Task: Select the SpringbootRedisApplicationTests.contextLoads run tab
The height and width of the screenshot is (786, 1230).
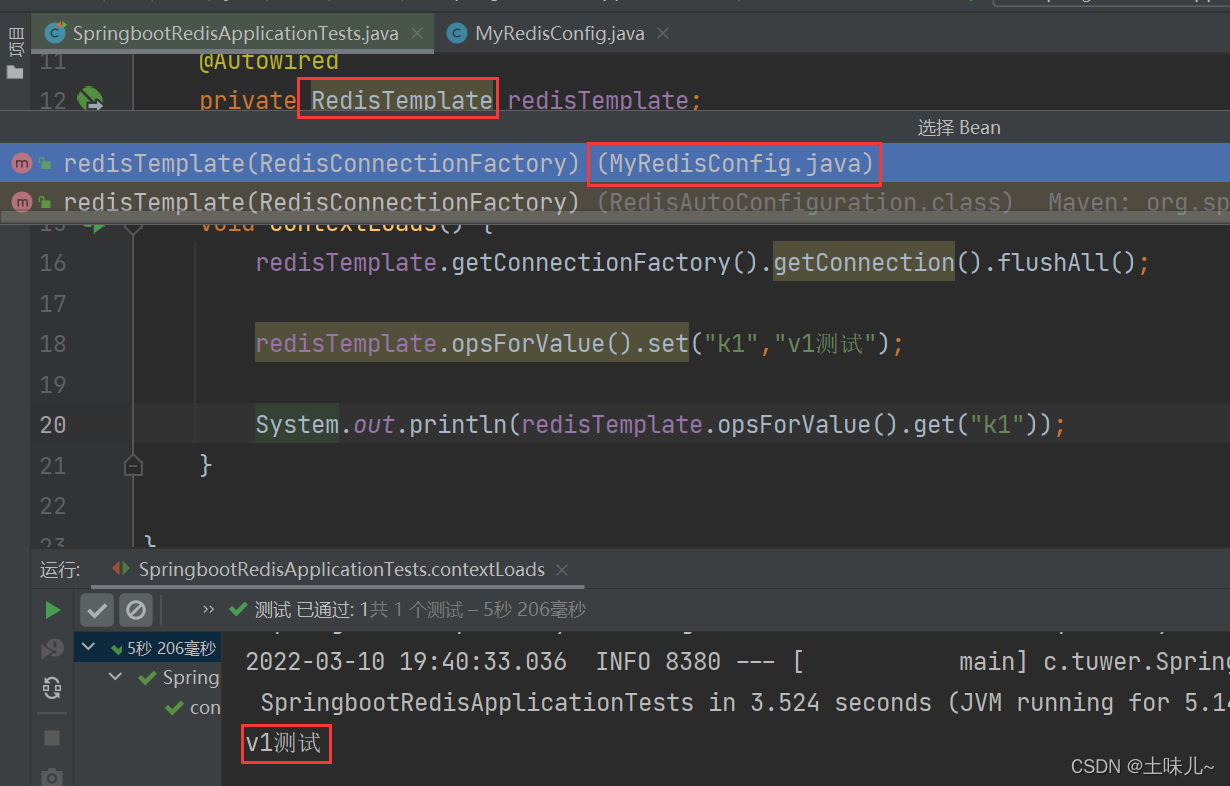Action: point(341,569)
